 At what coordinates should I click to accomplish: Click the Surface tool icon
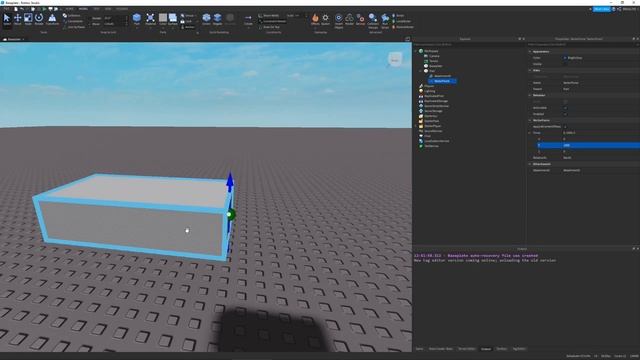click(x=173, y=19)
